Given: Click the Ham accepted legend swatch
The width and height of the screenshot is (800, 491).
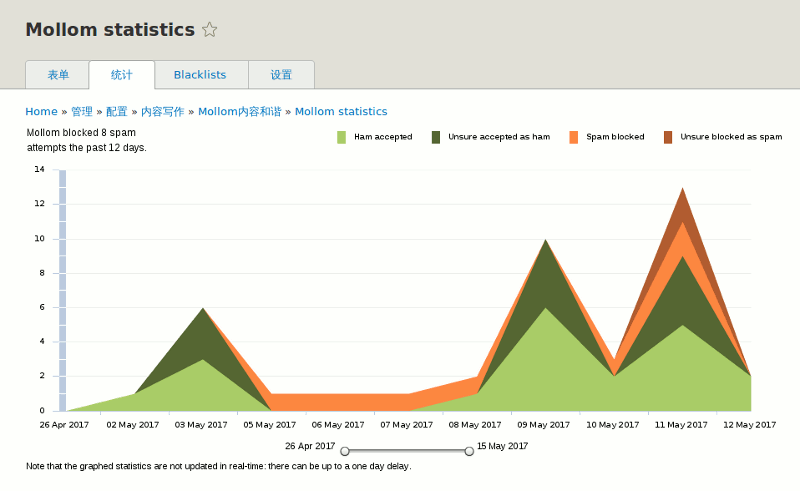Looking at the screenshot, I should point(341,137).
